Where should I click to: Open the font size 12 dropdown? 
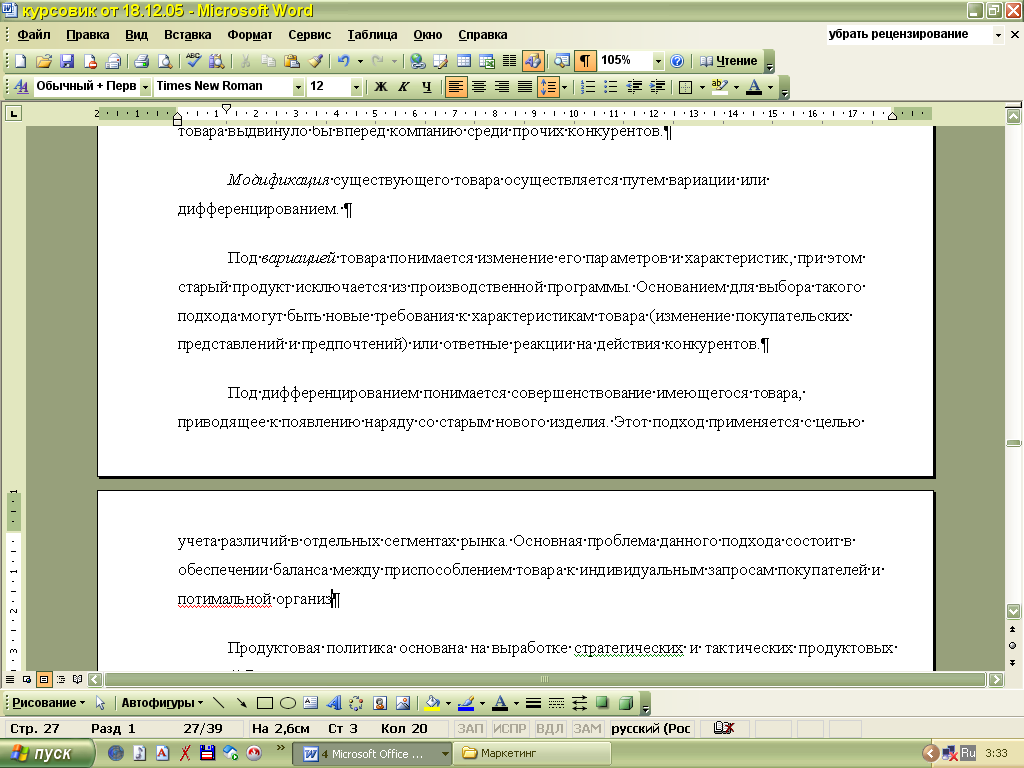pyautogui.click(x=356, y=86)
